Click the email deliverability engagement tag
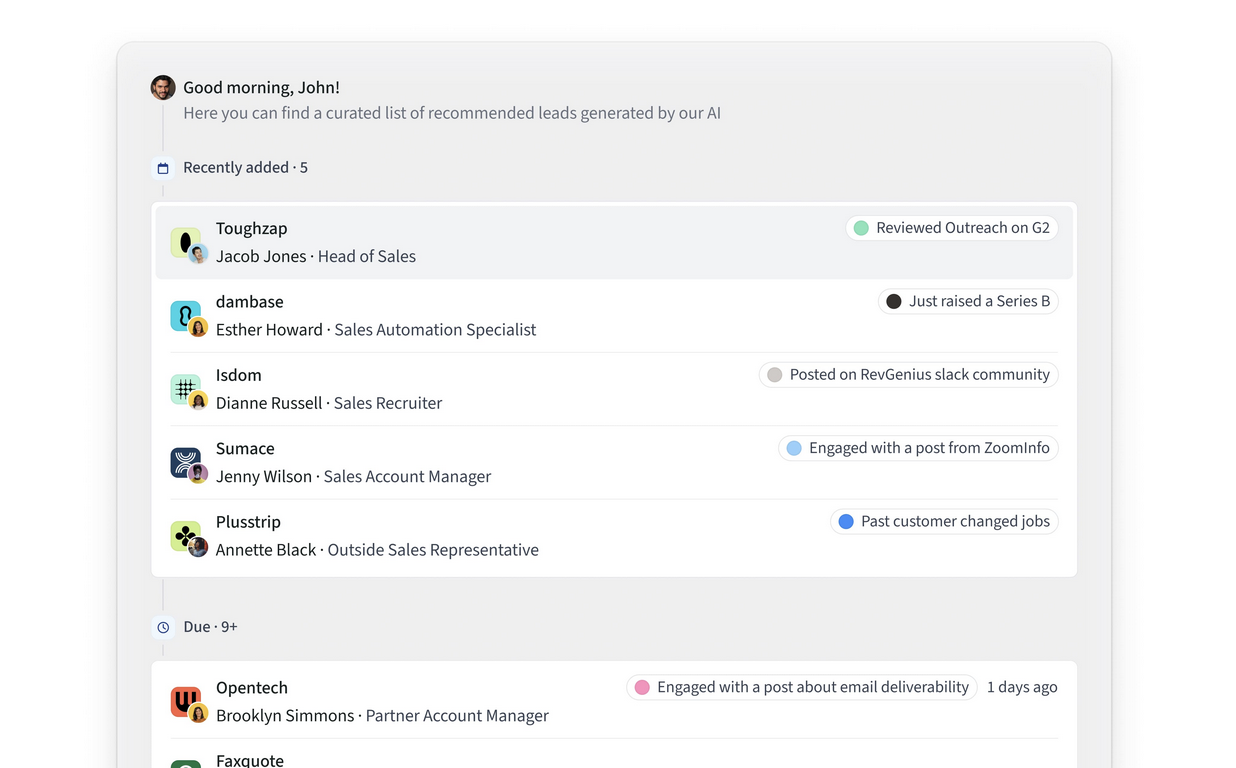This screenshot has width=1236, height=768. (x=801, y=687)
